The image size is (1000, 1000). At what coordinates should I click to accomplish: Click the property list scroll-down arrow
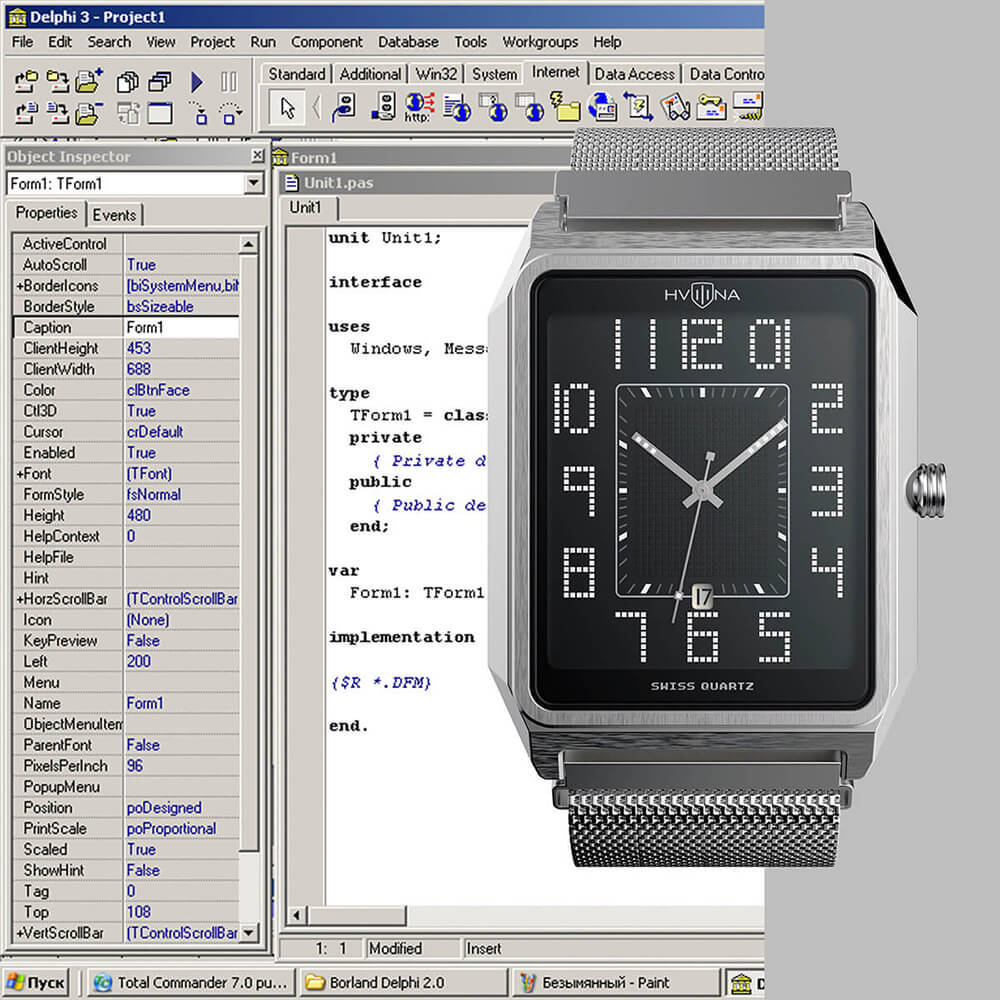(x=249, y=932)
